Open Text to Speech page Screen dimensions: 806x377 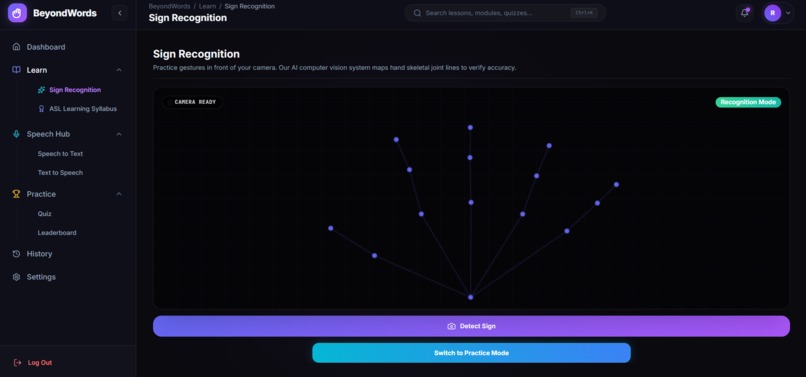point(60,173)
